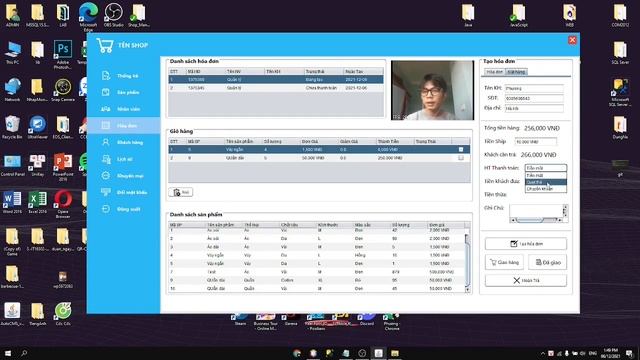This screenshot has width=640, height=360.
Task: Open Microsoft Edge desktop shortcut
Action: tap(88, 16)
